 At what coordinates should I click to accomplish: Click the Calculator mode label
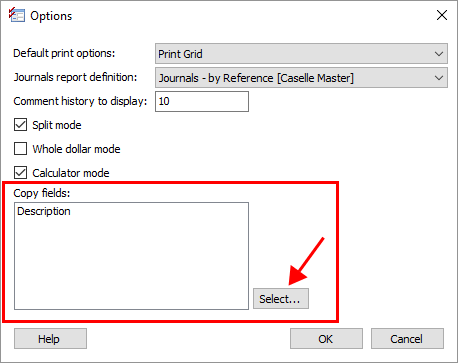(71, 173)
